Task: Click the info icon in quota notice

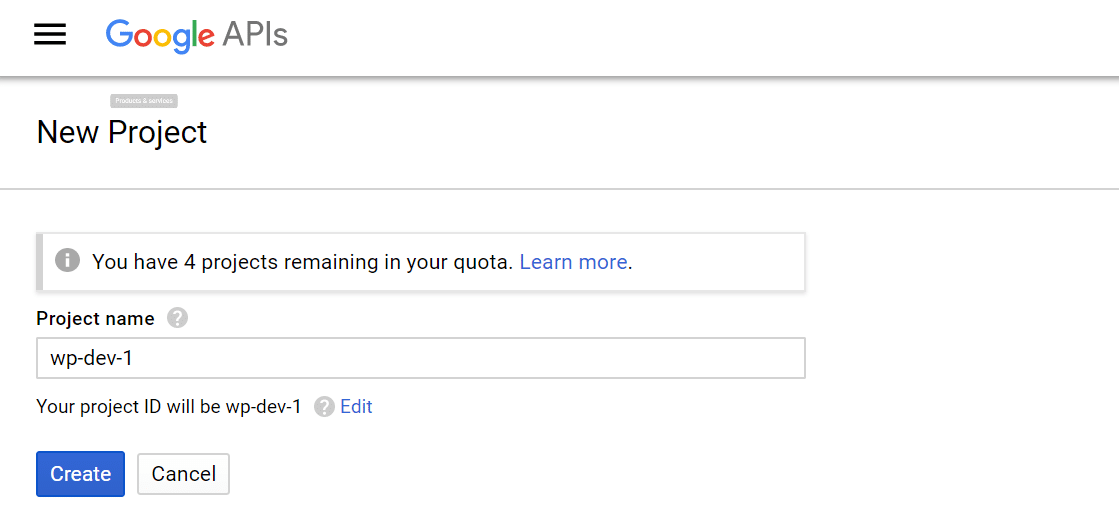Action: click(x=67, y=261)
